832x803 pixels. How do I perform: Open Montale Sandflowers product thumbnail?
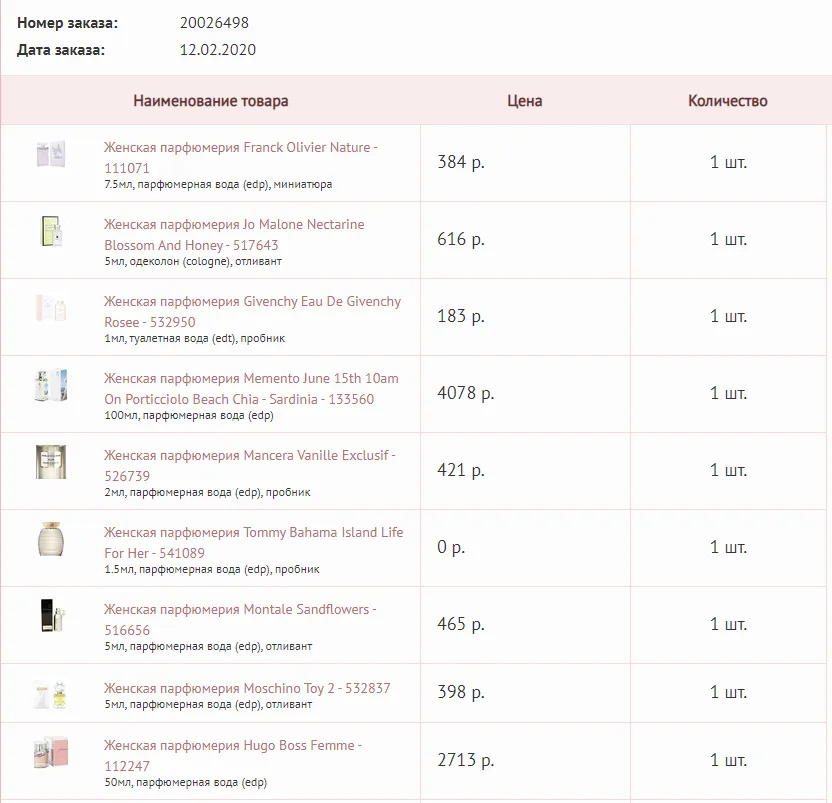point(51,616)
